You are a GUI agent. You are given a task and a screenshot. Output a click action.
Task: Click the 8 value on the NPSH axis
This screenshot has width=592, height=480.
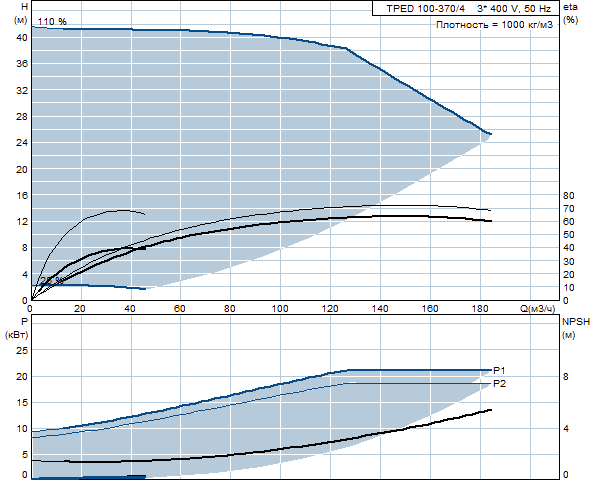(566, 377)
